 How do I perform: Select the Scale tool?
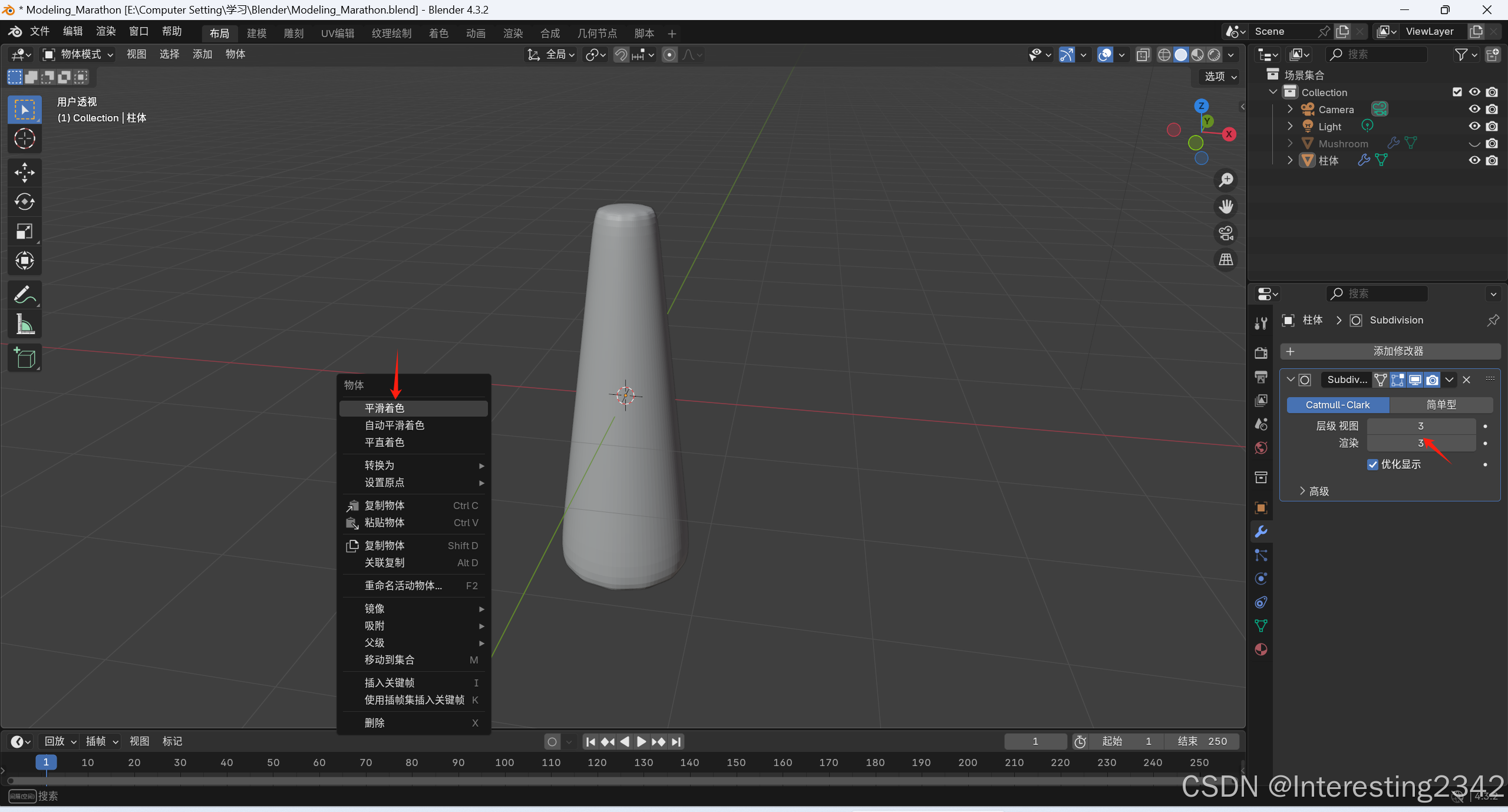[24, 232]
